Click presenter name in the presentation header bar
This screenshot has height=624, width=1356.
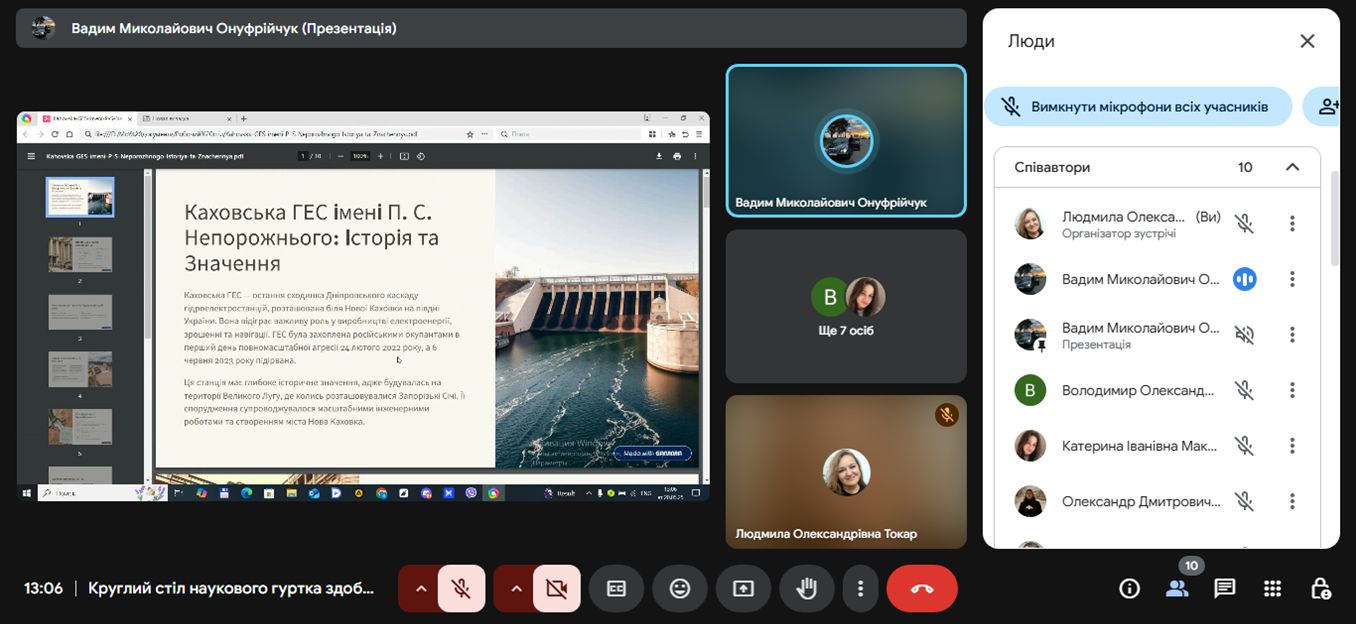coord(234,28)
